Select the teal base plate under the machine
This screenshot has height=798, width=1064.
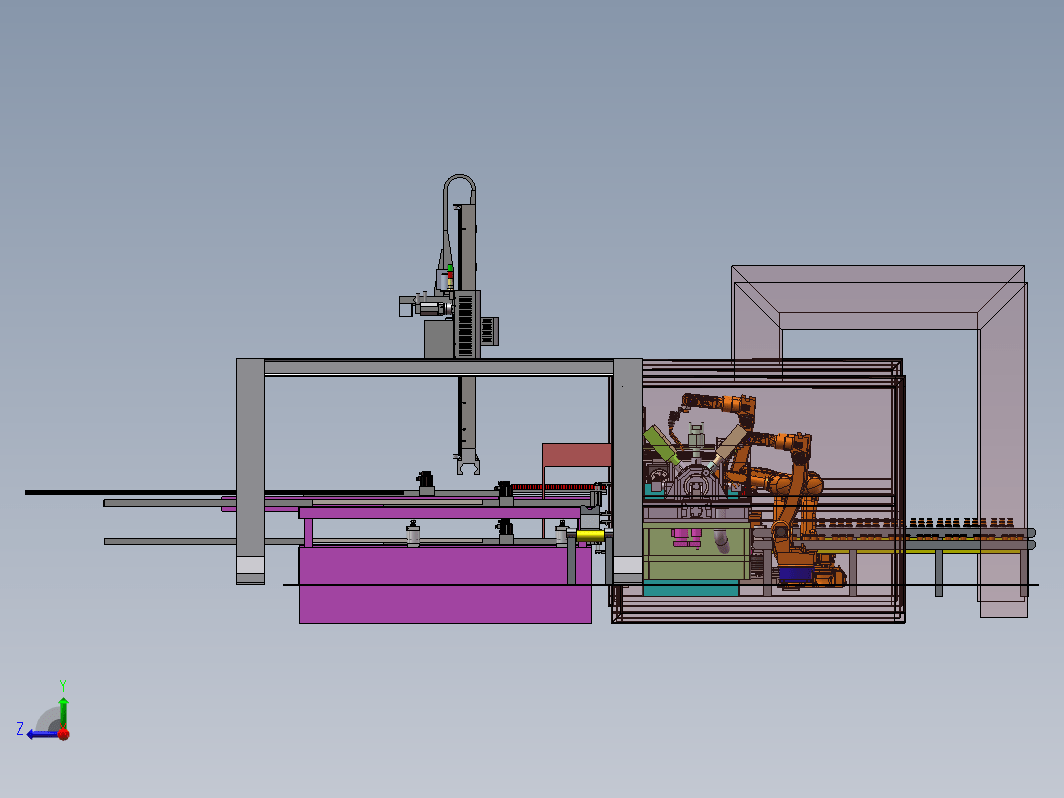tap(691, 588)
